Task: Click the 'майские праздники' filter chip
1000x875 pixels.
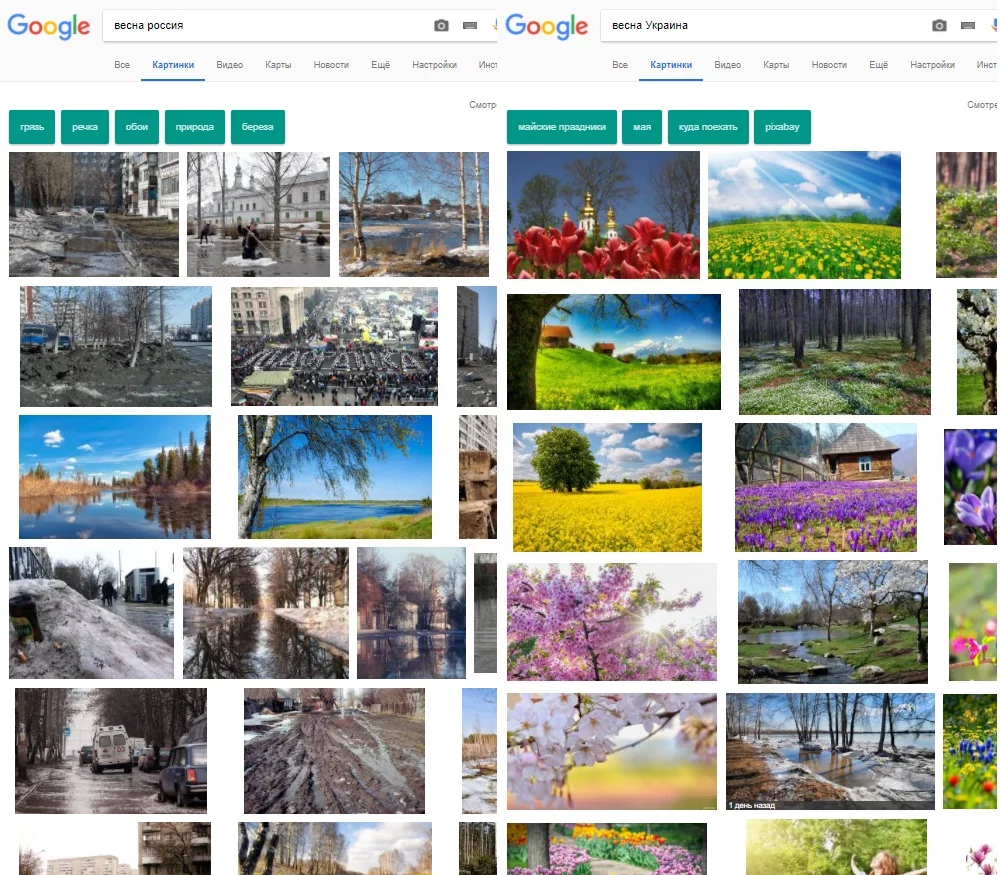Action: 562,127
